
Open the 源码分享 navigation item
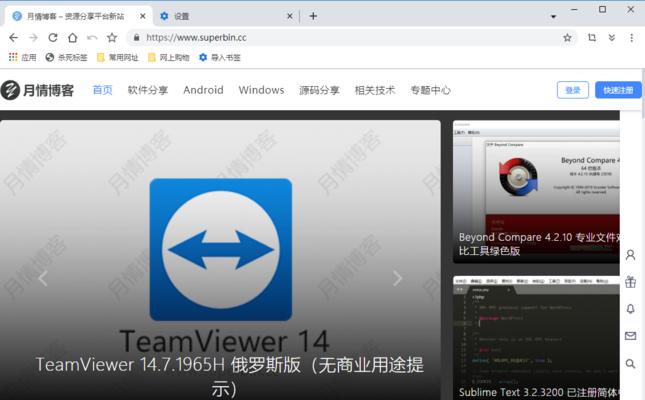319,90
